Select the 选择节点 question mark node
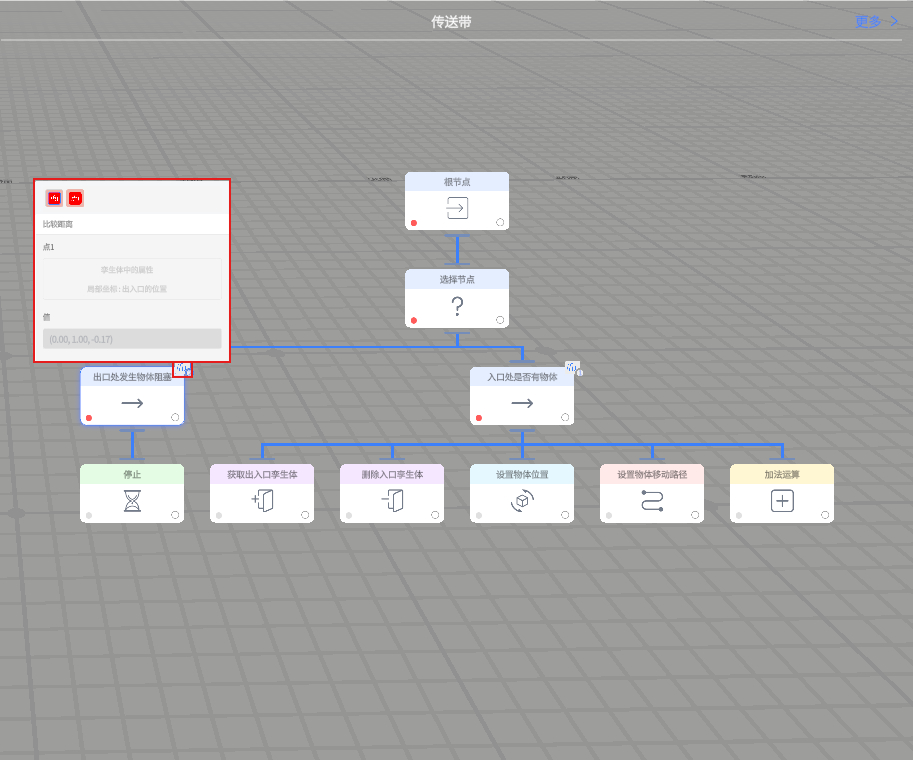 tap(457, 298)
